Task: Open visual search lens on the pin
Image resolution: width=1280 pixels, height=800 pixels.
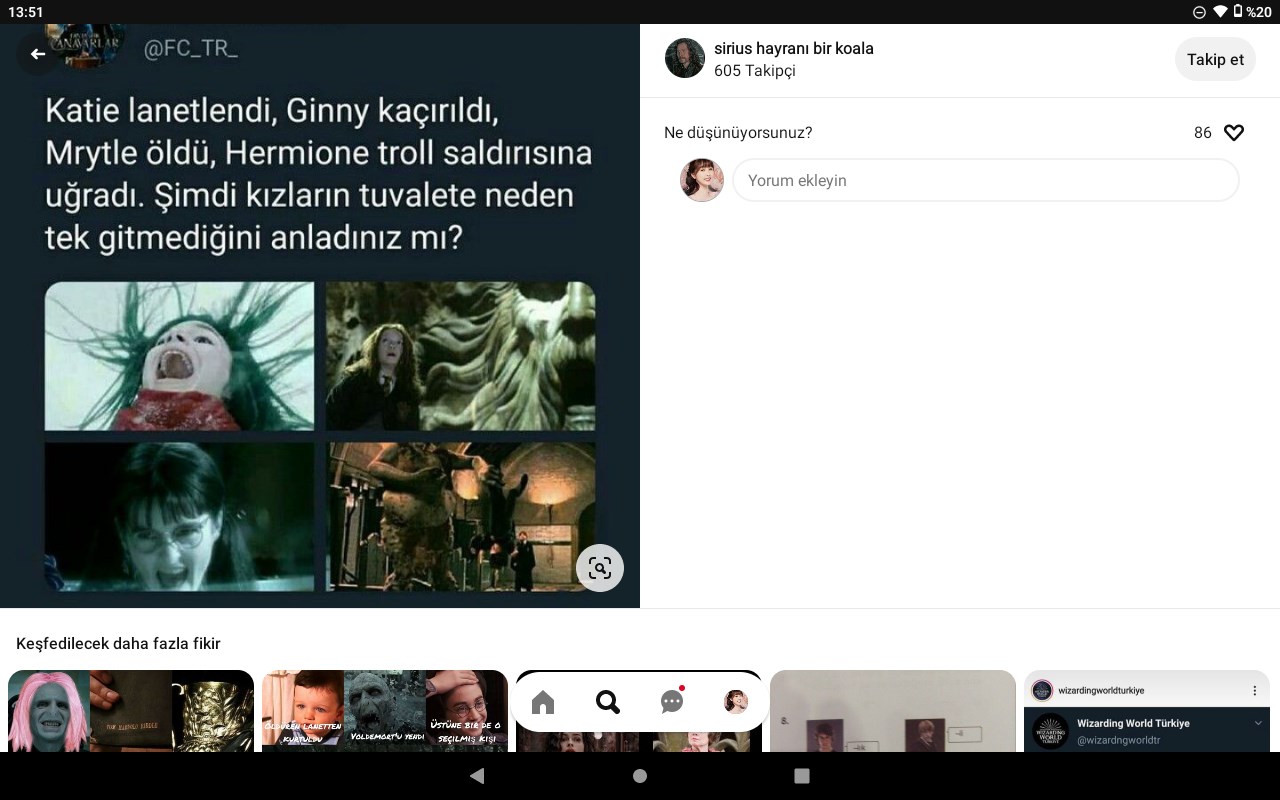Action: (600, 568)
